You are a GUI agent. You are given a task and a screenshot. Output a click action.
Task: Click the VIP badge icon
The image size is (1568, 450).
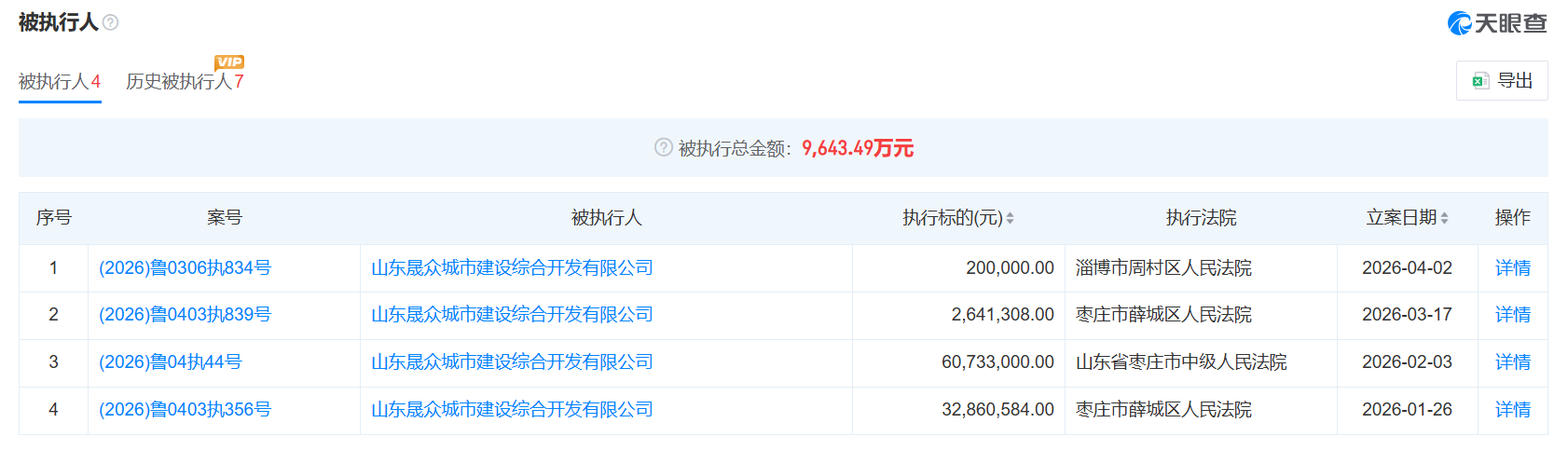point(229,62)
